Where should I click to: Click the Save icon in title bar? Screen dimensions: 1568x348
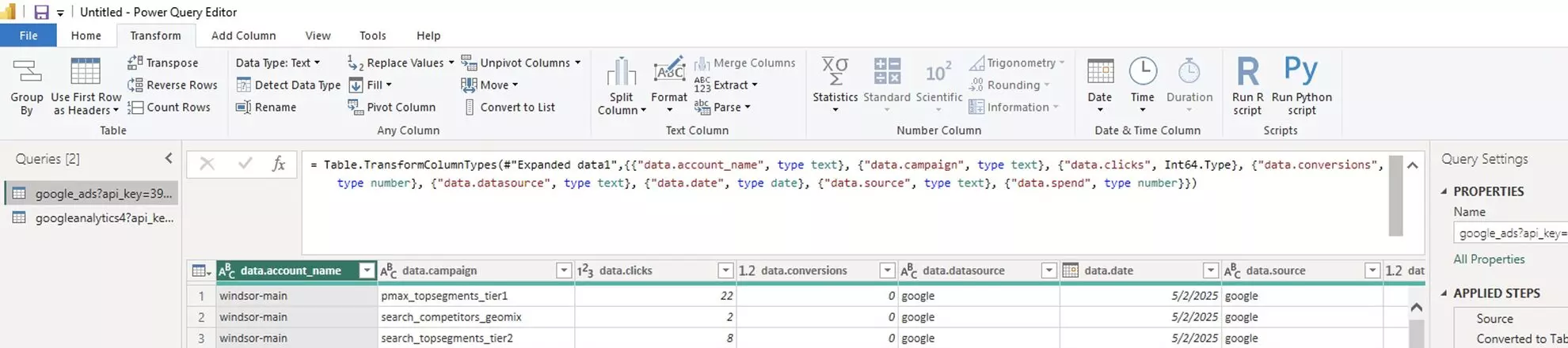[x=41, y=12]
